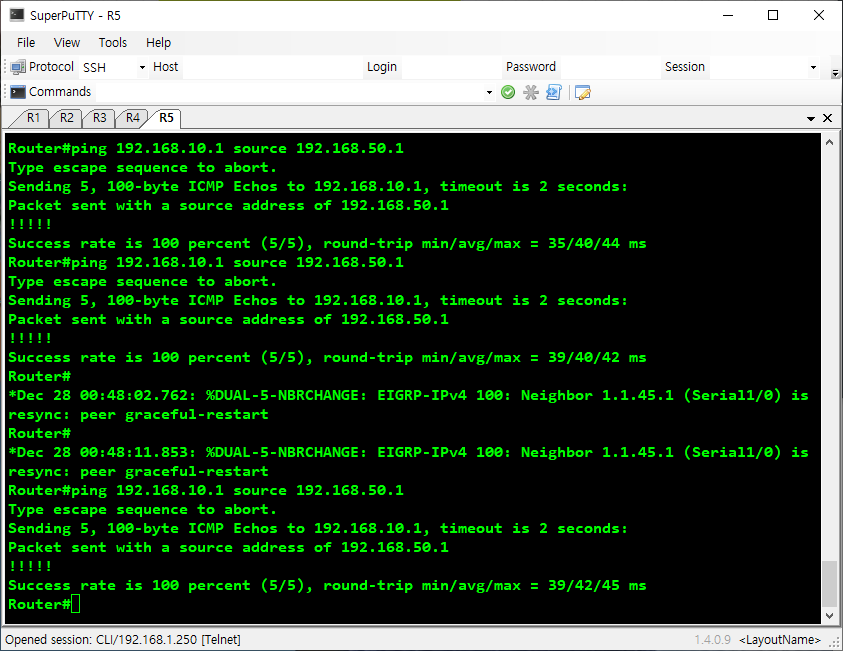
Task: Click the Commands input box
Action: coord(289,92)
